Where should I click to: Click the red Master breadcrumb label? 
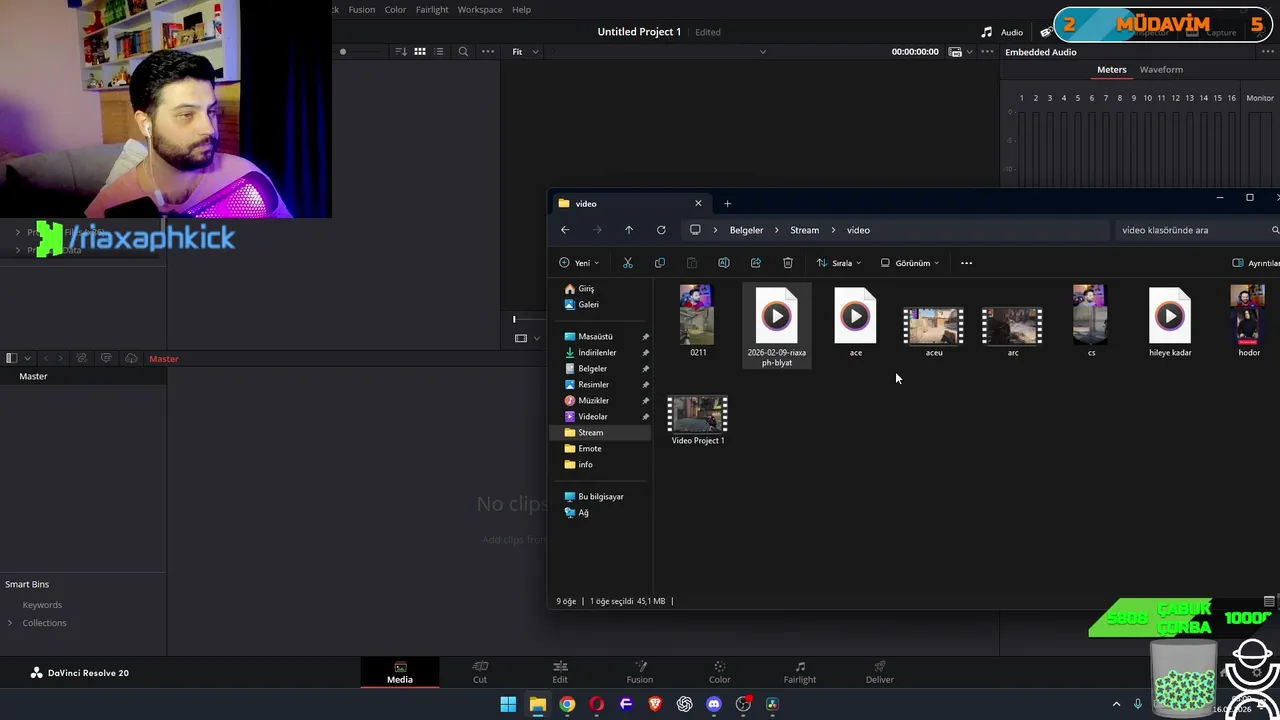(164, 358)
